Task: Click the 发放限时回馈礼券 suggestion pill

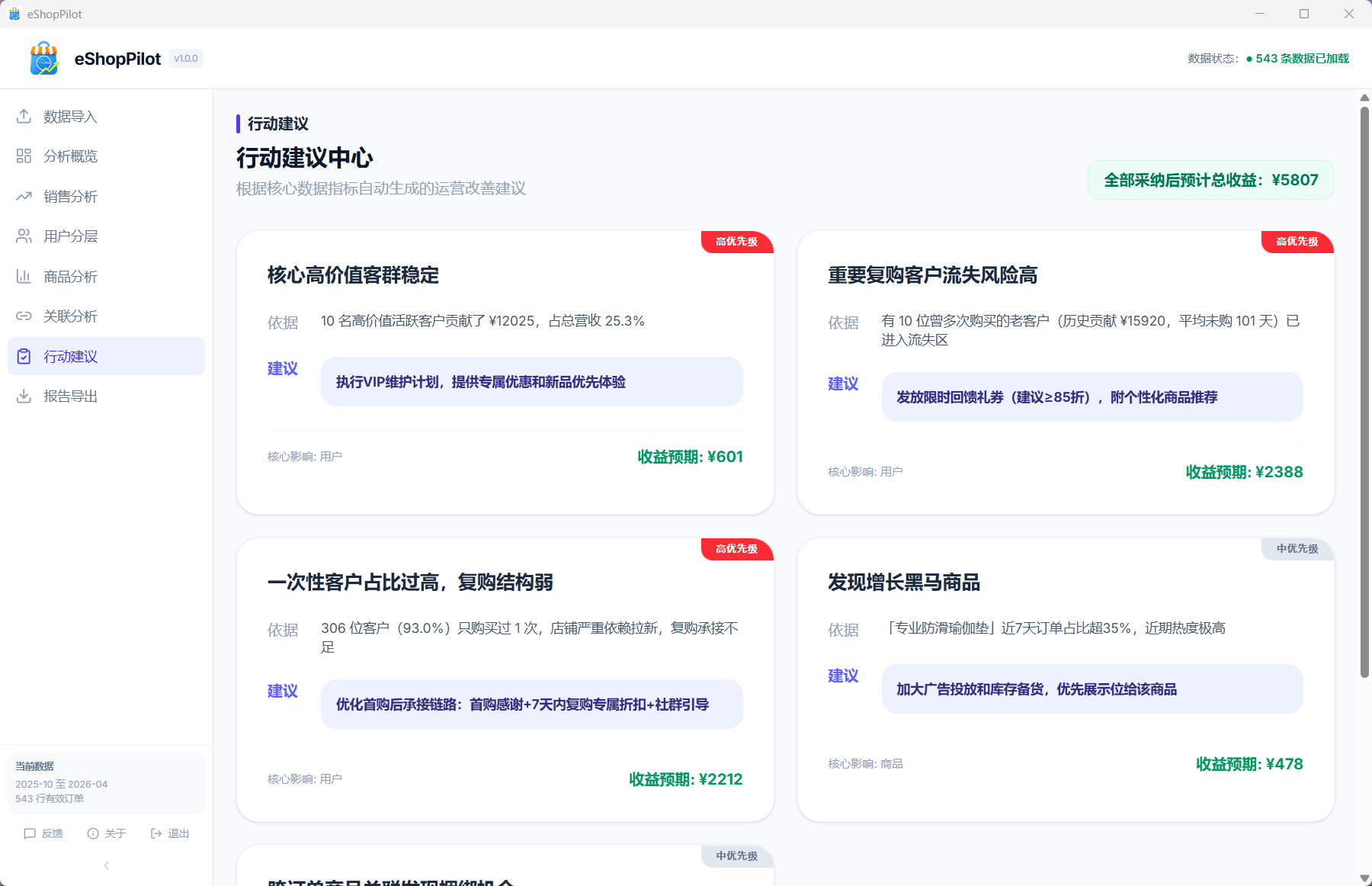Action: click(x=1092, y=396)
